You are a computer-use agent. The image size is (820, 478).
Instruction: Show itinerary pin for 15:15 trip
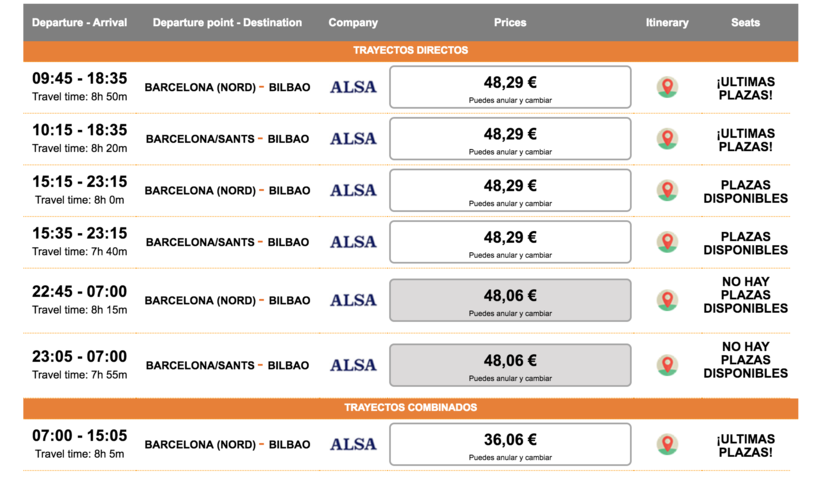pos(667,190)
